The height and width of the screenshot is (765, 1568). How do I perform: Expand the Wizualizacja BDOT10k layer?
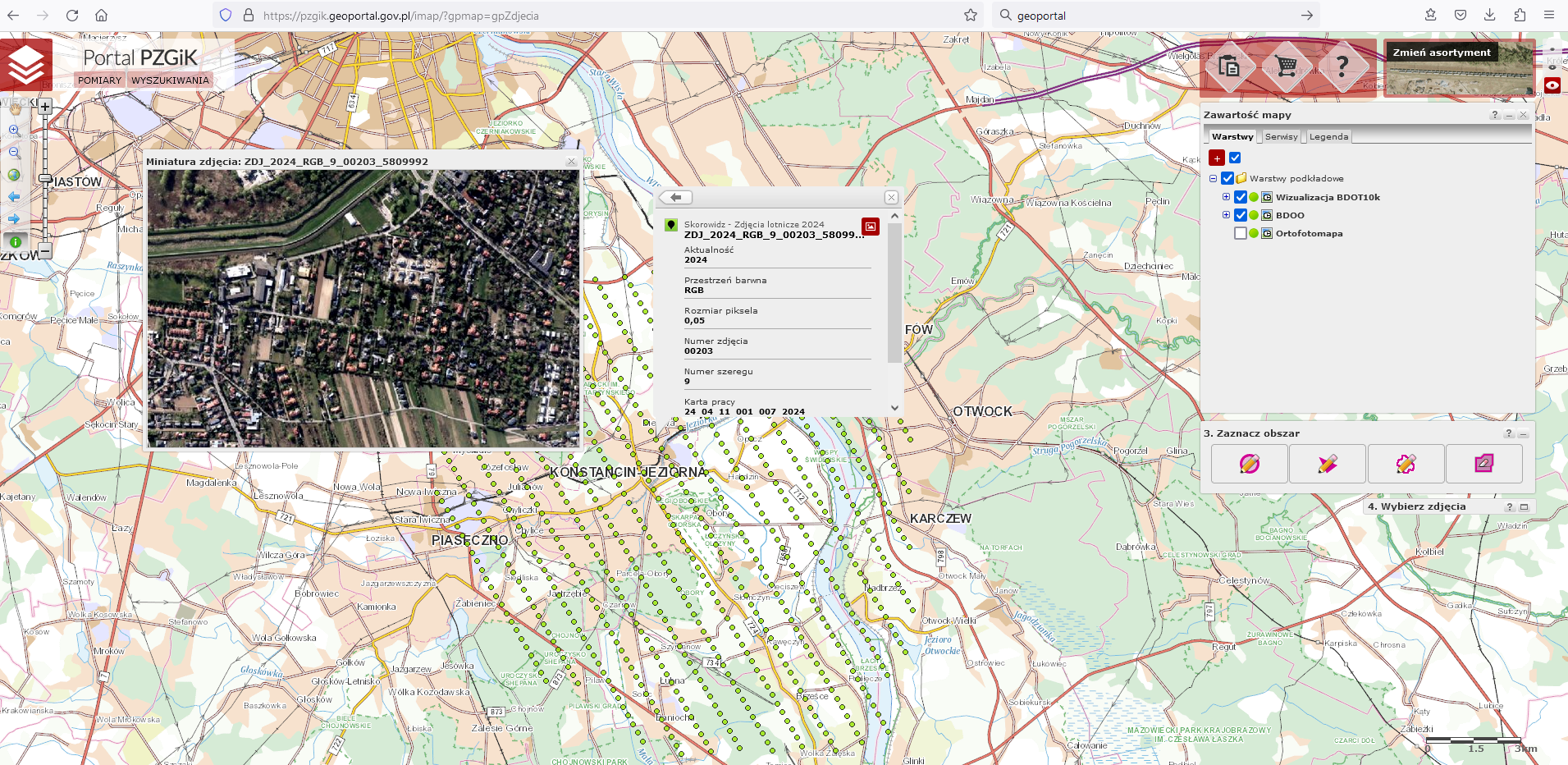(x=1226, y=197)
